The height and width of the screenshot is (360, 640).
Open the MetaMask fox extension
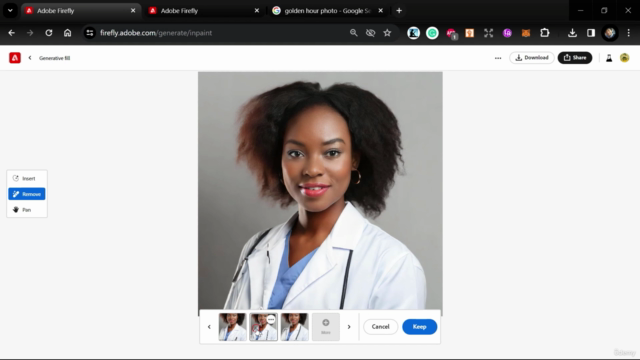(x=526, y=33)
